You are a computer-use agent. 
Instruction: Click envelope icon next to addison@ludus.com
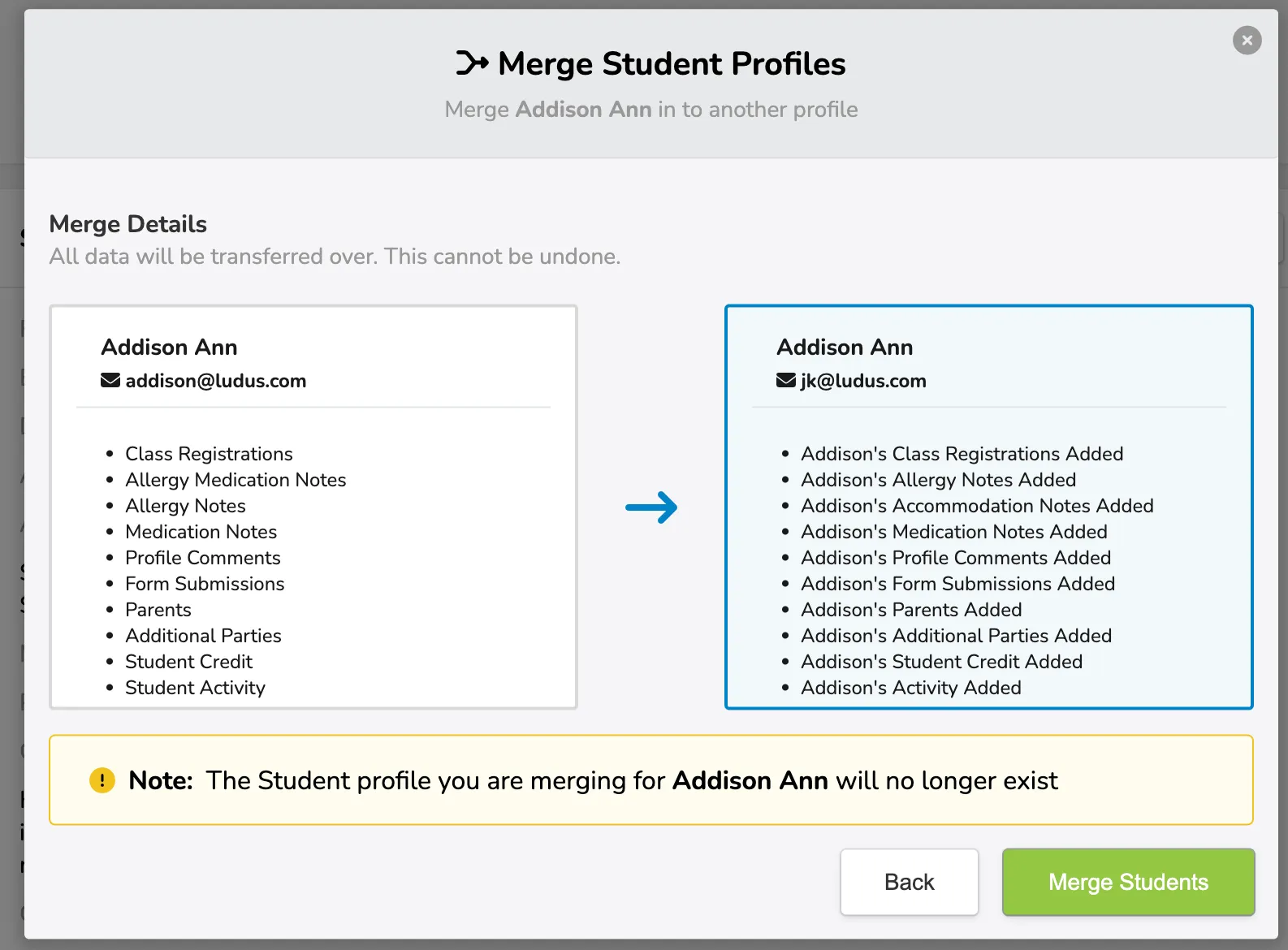(110, 380)
